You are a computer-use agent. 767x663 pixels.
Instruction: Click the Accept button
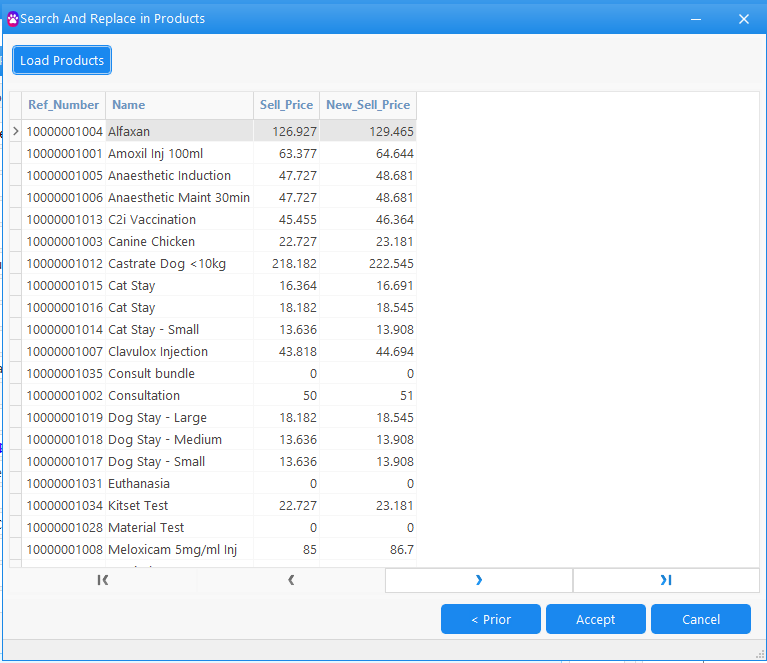[595, 619]
